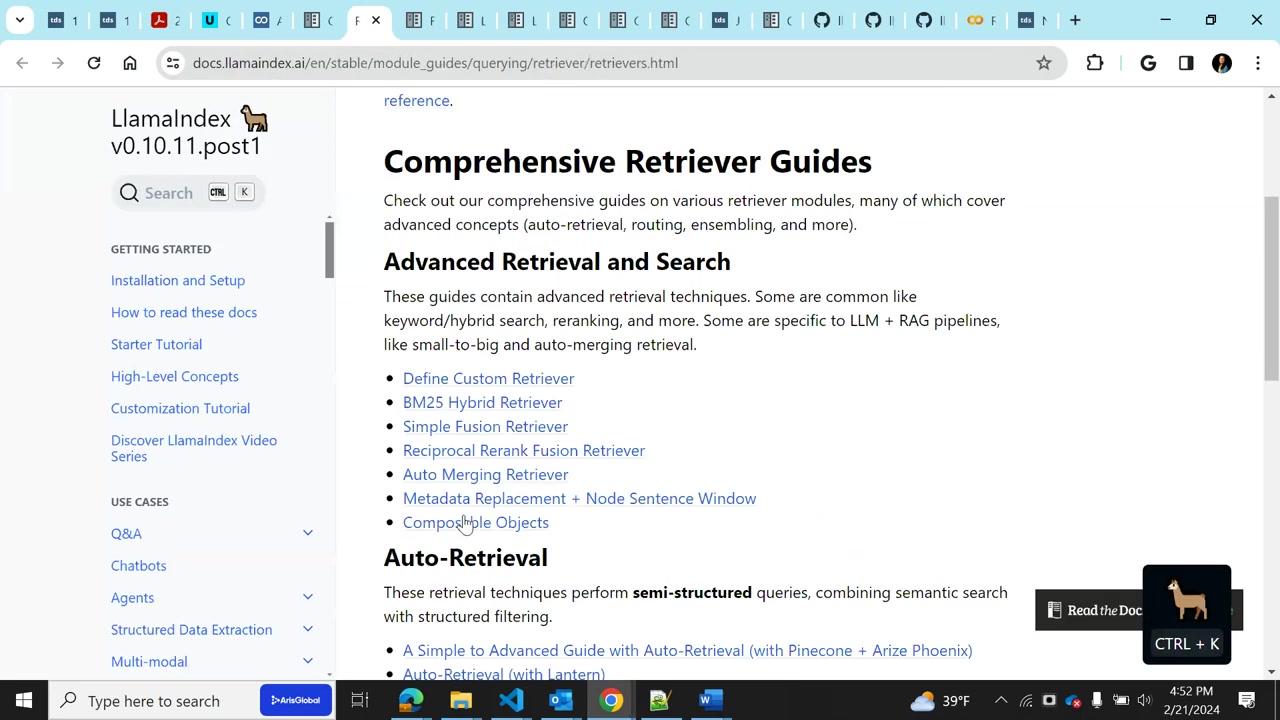Click the address bar URL
This screenshot has height=720, width=1280.
click(435, 63)
